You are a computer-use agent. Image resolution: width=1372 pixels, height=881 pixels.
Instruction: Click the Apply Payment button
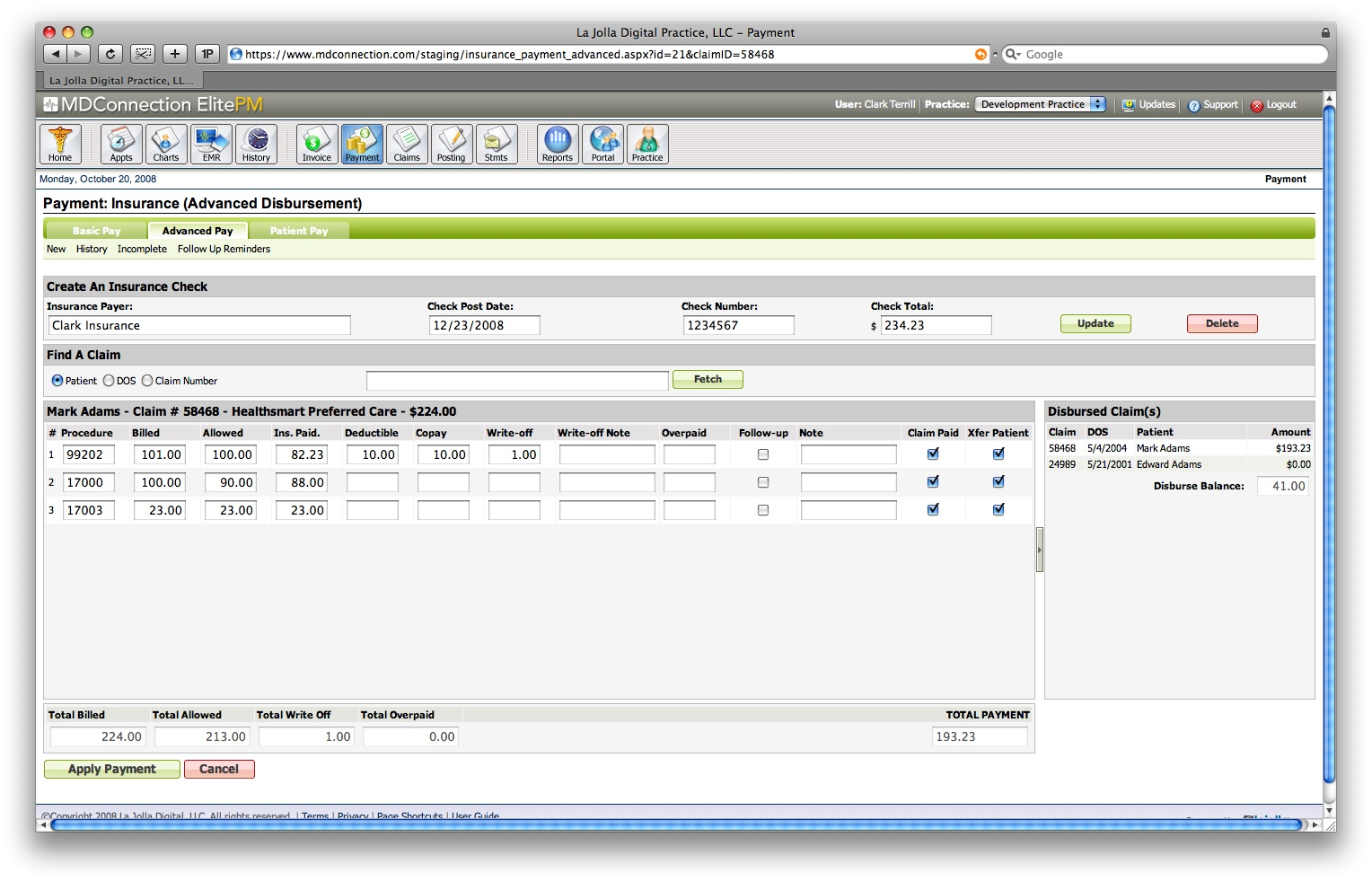112,769
